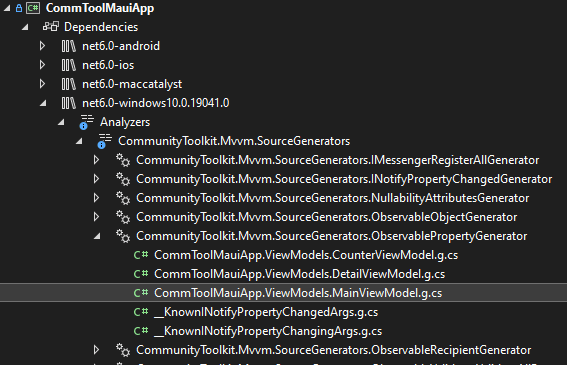Click the net6.0-android library icon
Screen dimensions: 567x365
click(x=69, y=46)
